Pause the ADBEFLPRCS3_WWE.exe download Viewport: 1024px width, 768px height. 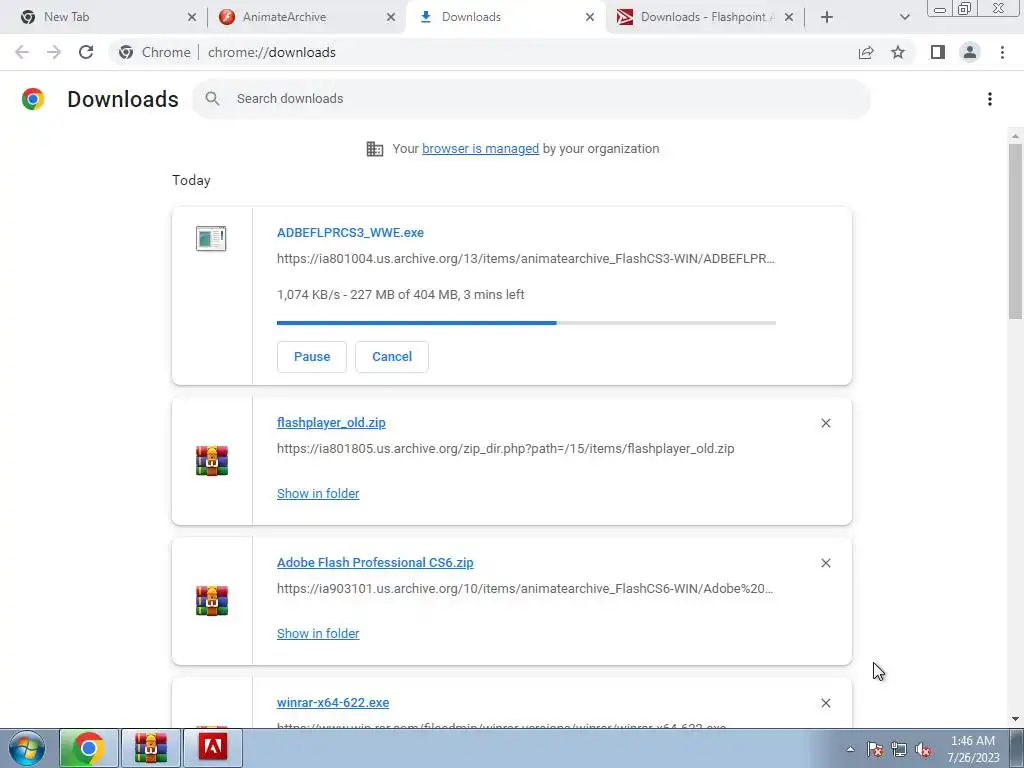[312, 357]
